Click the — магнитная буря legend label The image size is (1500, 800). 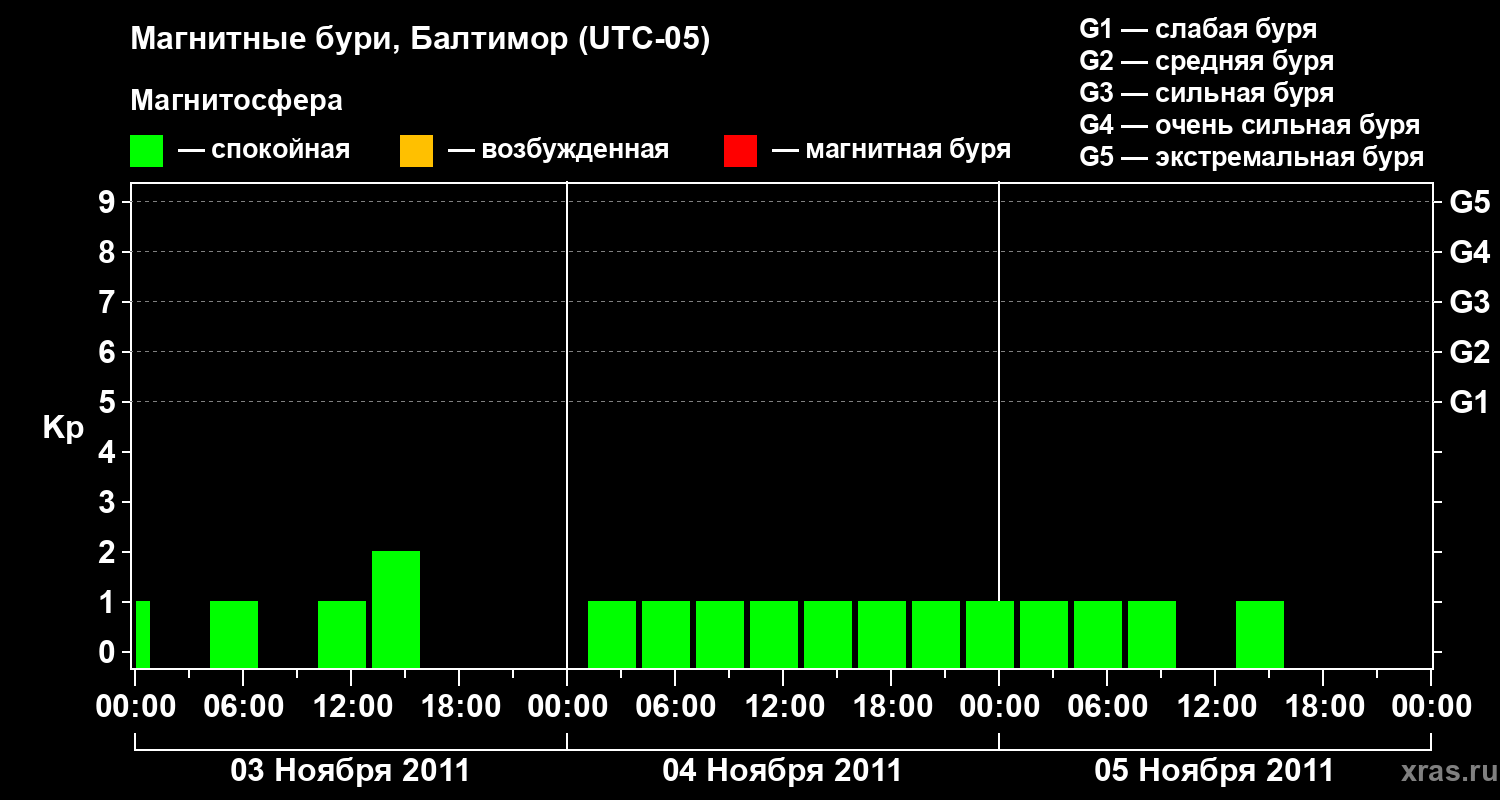[892, 151]
